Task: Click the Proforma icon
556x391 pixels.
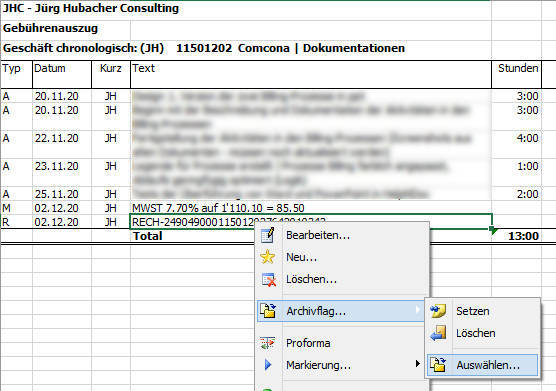Action: click(x=268, y=343)
